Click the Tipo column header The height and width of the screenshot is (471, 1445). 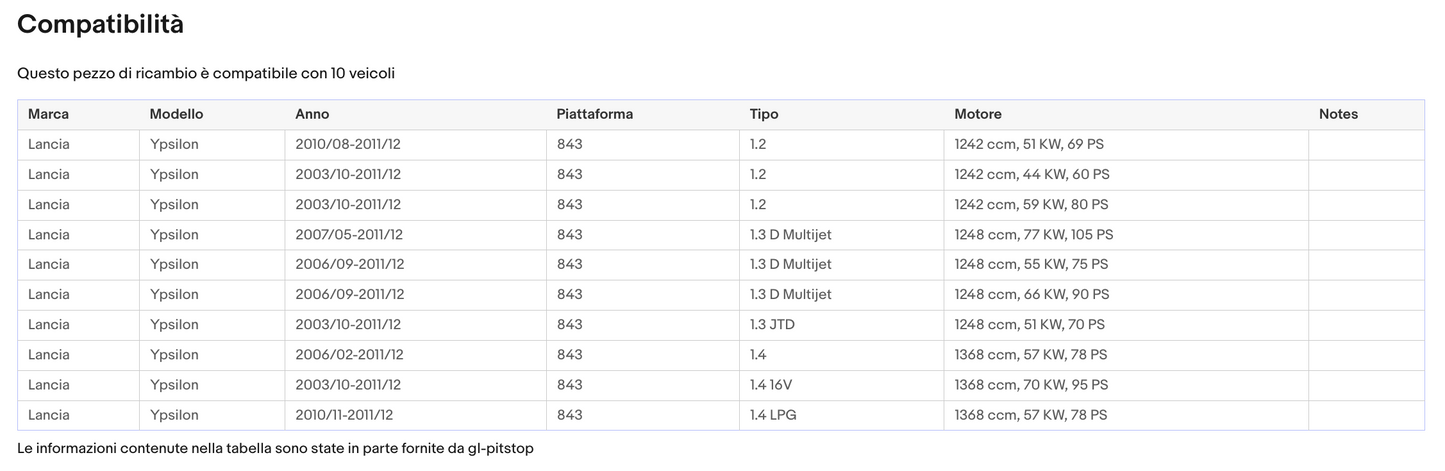coord(764,115)
